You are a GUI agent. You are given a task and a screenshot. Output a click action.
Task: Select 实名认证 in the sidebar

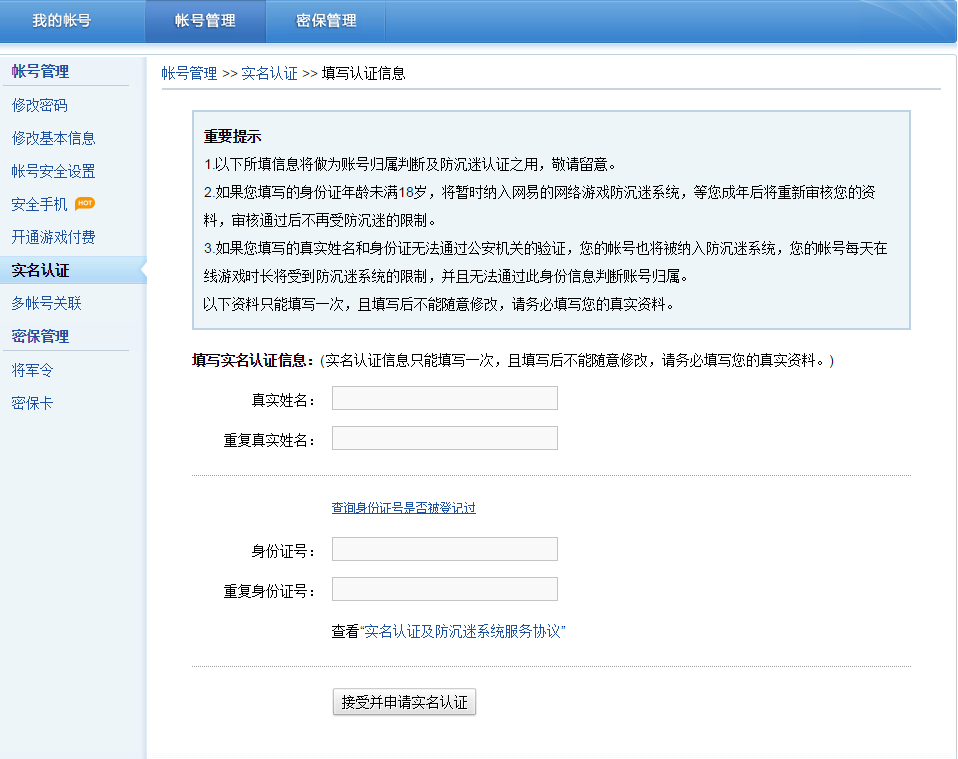pyautogui.click(x=40, y=270)
